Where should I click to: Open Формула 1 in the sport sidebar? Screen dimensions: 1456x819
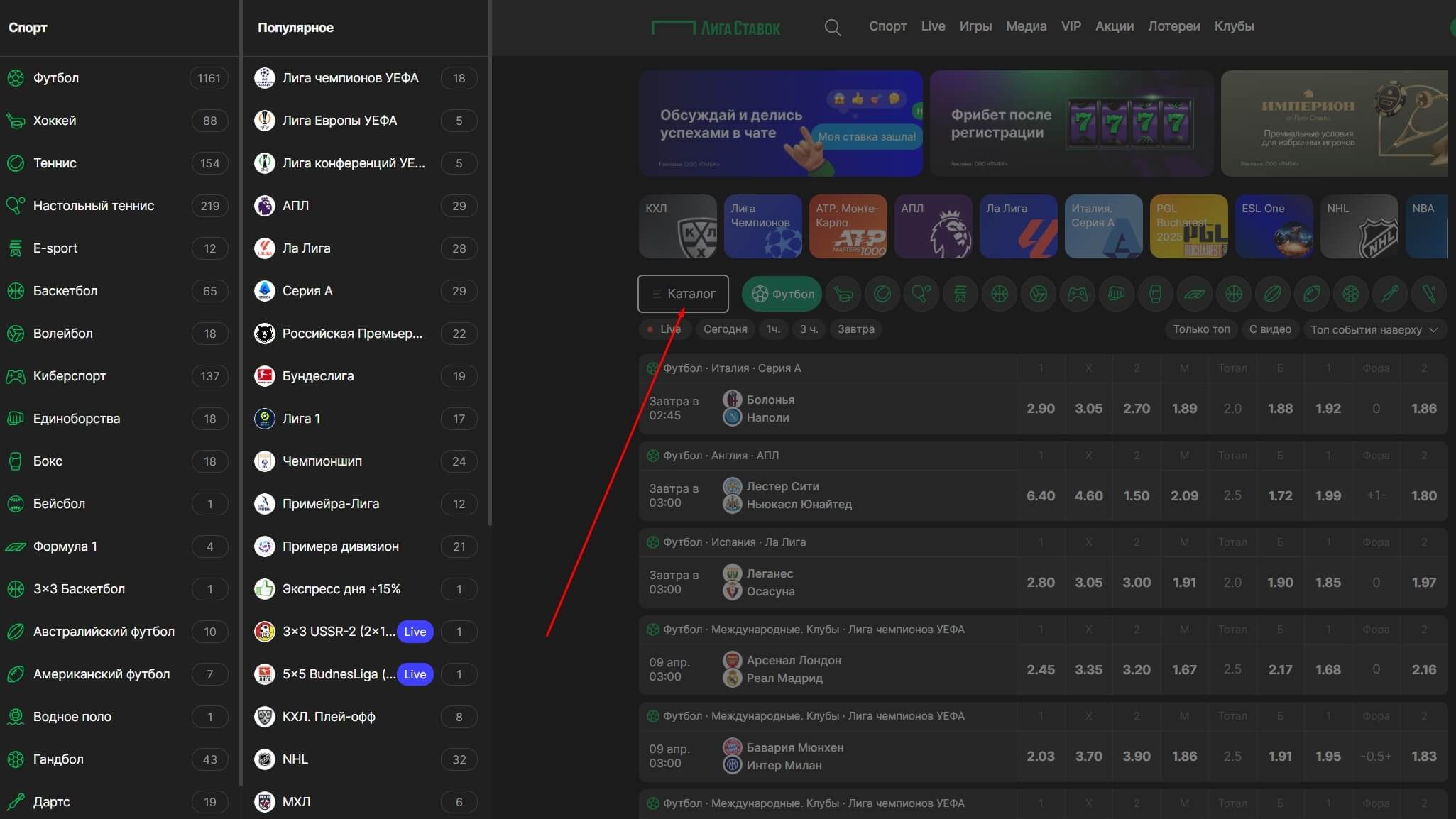tap(118, 546)
